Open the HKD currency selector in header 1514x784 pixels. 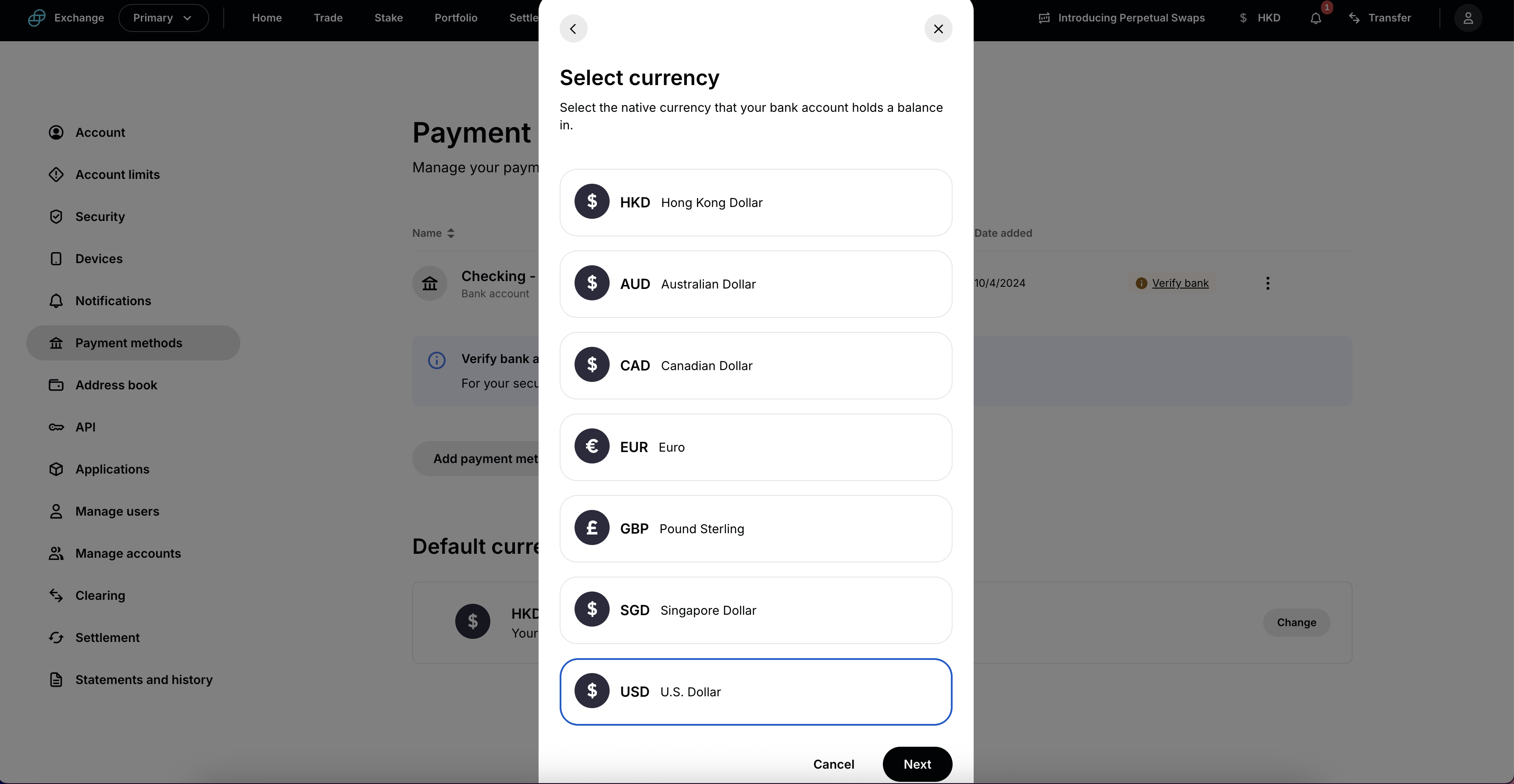[x=1260, y=18]
